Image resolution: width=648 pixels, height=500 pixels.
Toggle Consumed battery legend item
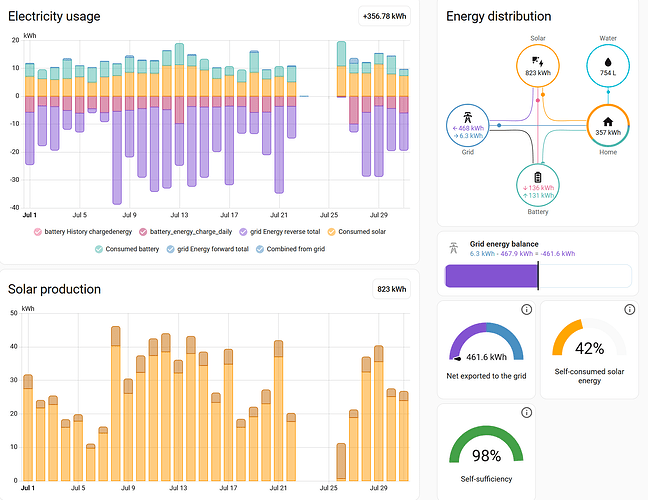[127, 249]
